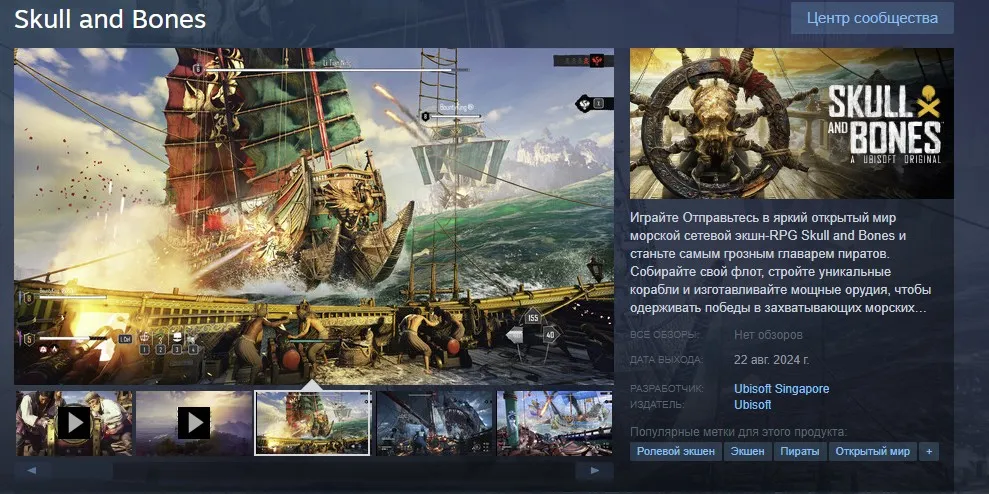989x494 pixels.
Task: Select the Ролевой экшен tag
Action: pos(676,451)
